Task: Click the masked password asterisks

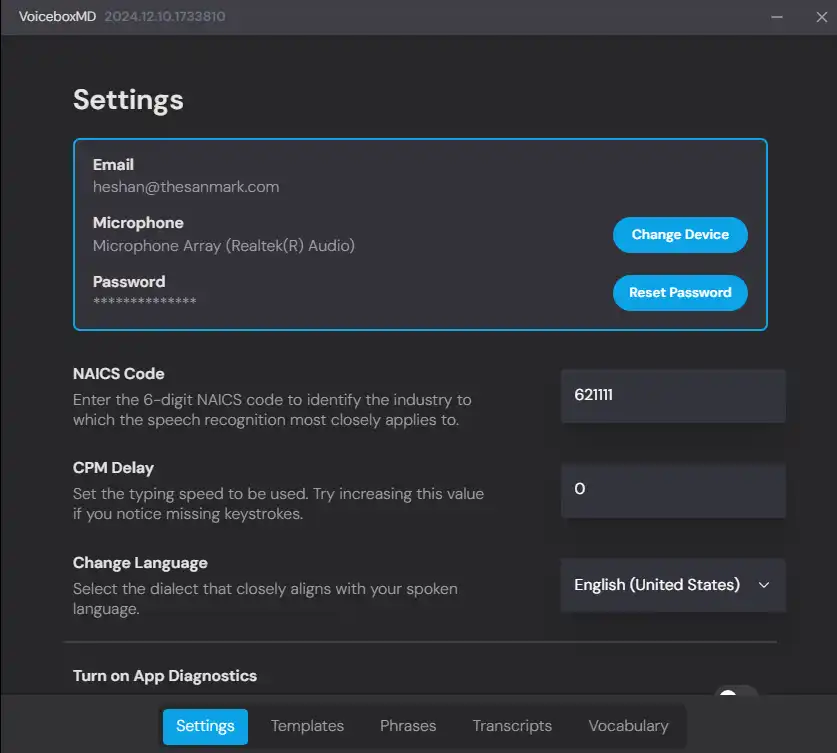Action: pyautogui.click(x=145, y=302)
